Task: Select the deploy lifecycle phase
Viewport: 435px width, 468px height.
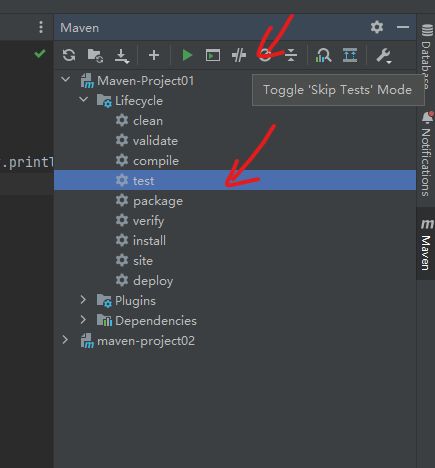Action: [153, 281]
